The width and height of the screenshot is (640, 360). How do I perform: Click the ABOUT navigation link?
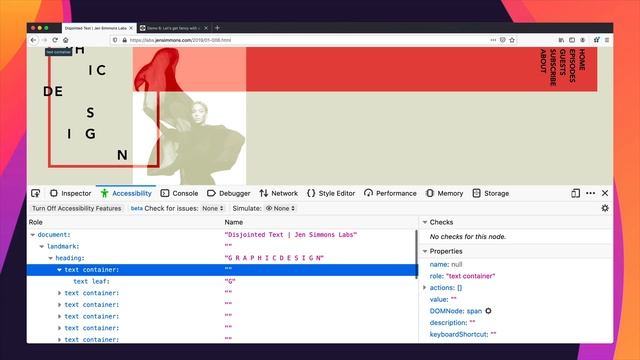543,61
